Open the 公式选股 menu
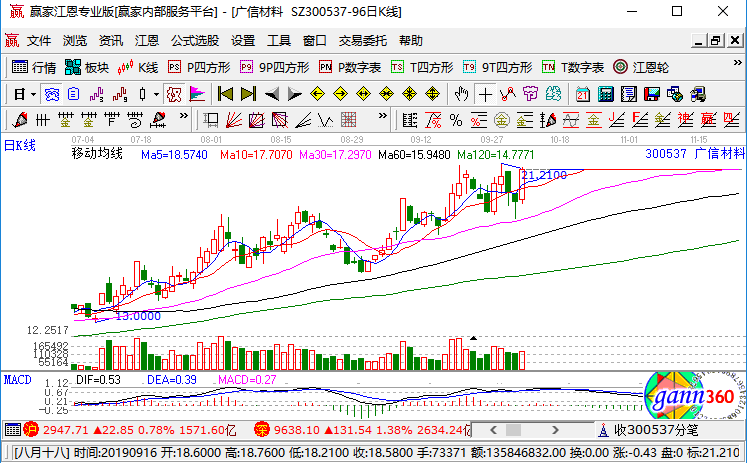This screenshot has width=747, height=463. click(x=195, y=41)
